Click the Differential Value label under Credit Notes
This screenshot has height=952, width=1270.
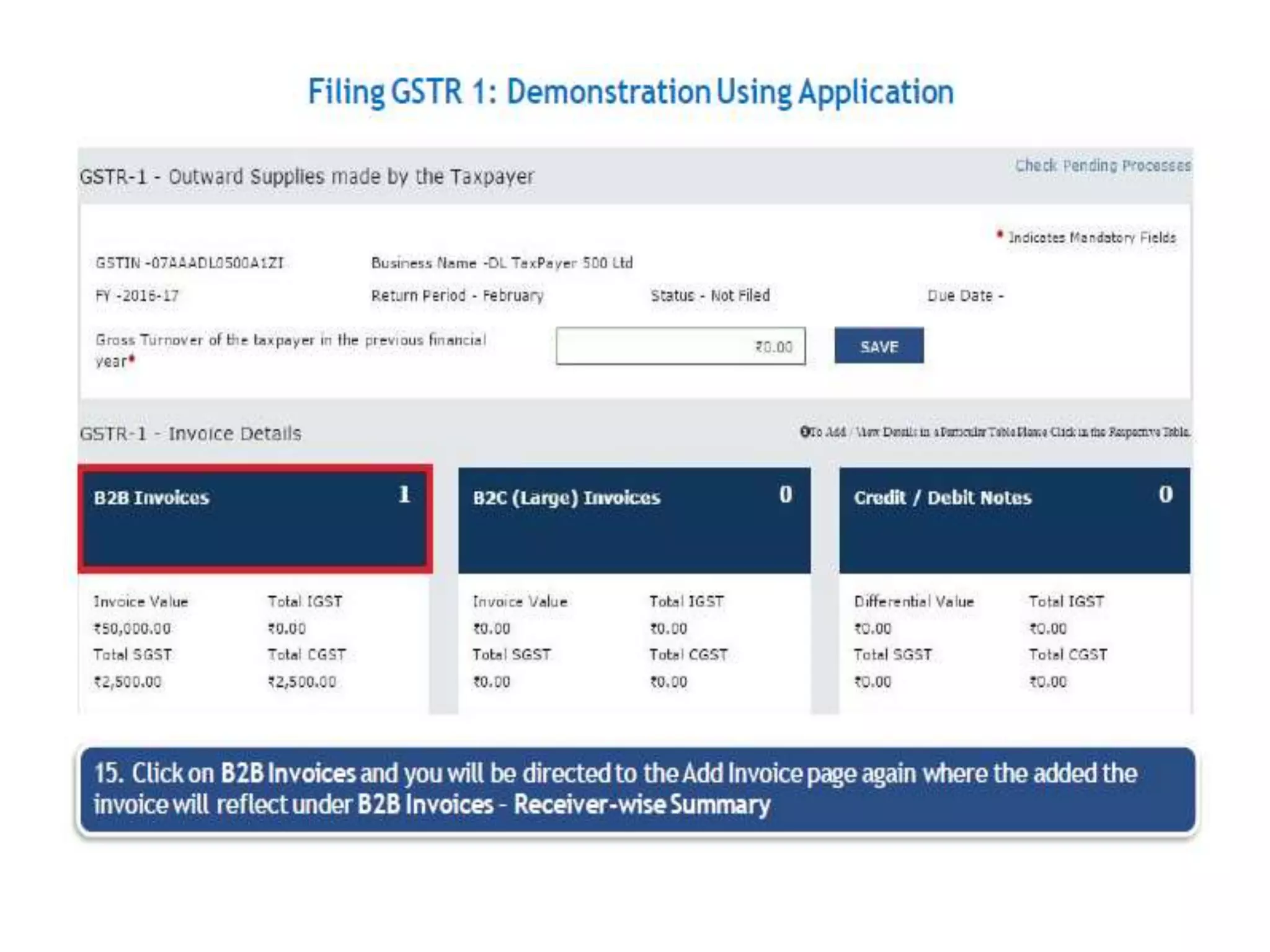[913, 601]
